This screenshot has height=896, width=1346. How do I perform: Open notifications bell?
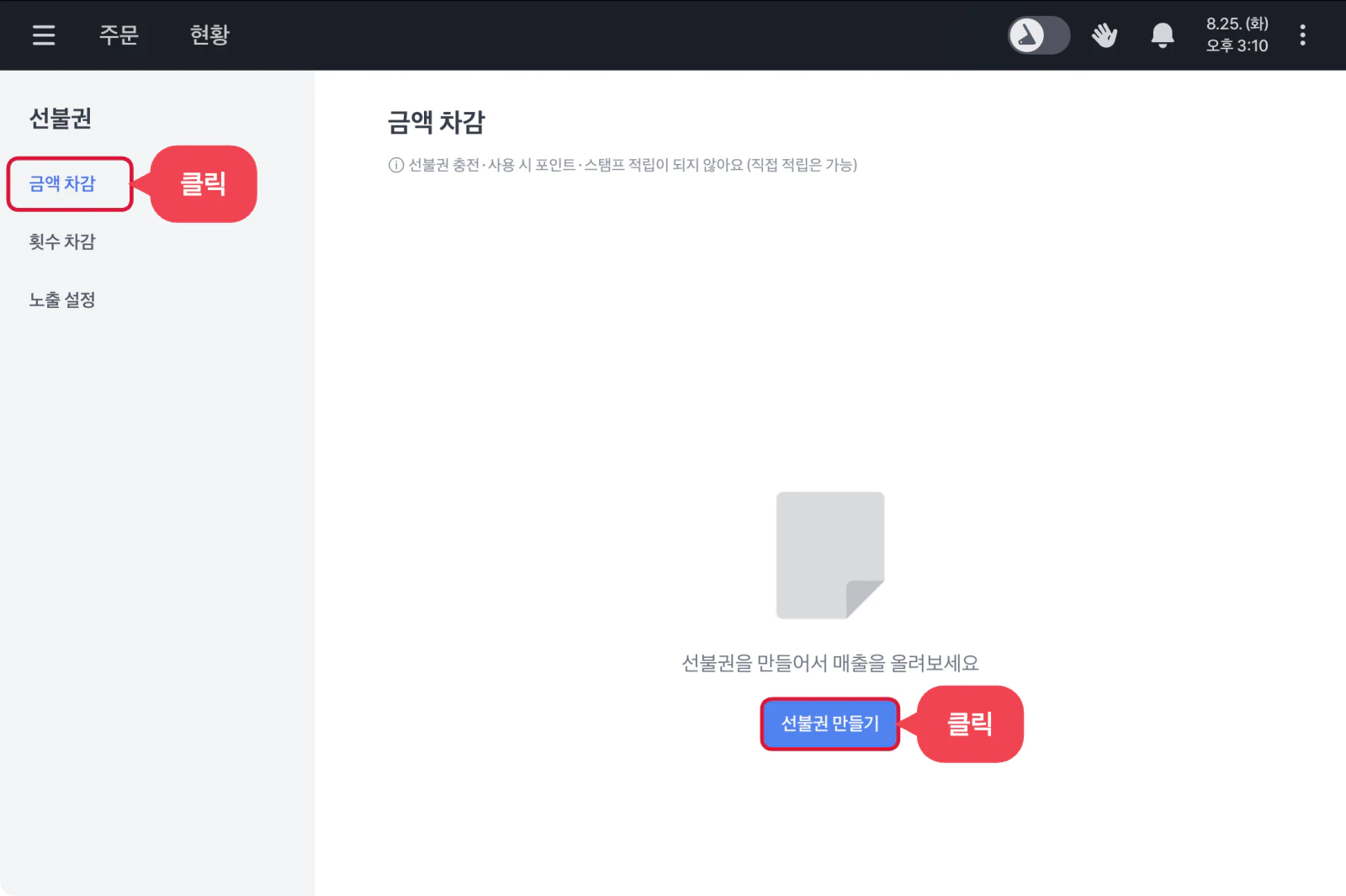pyautogui.click(x=1163, y=35)
